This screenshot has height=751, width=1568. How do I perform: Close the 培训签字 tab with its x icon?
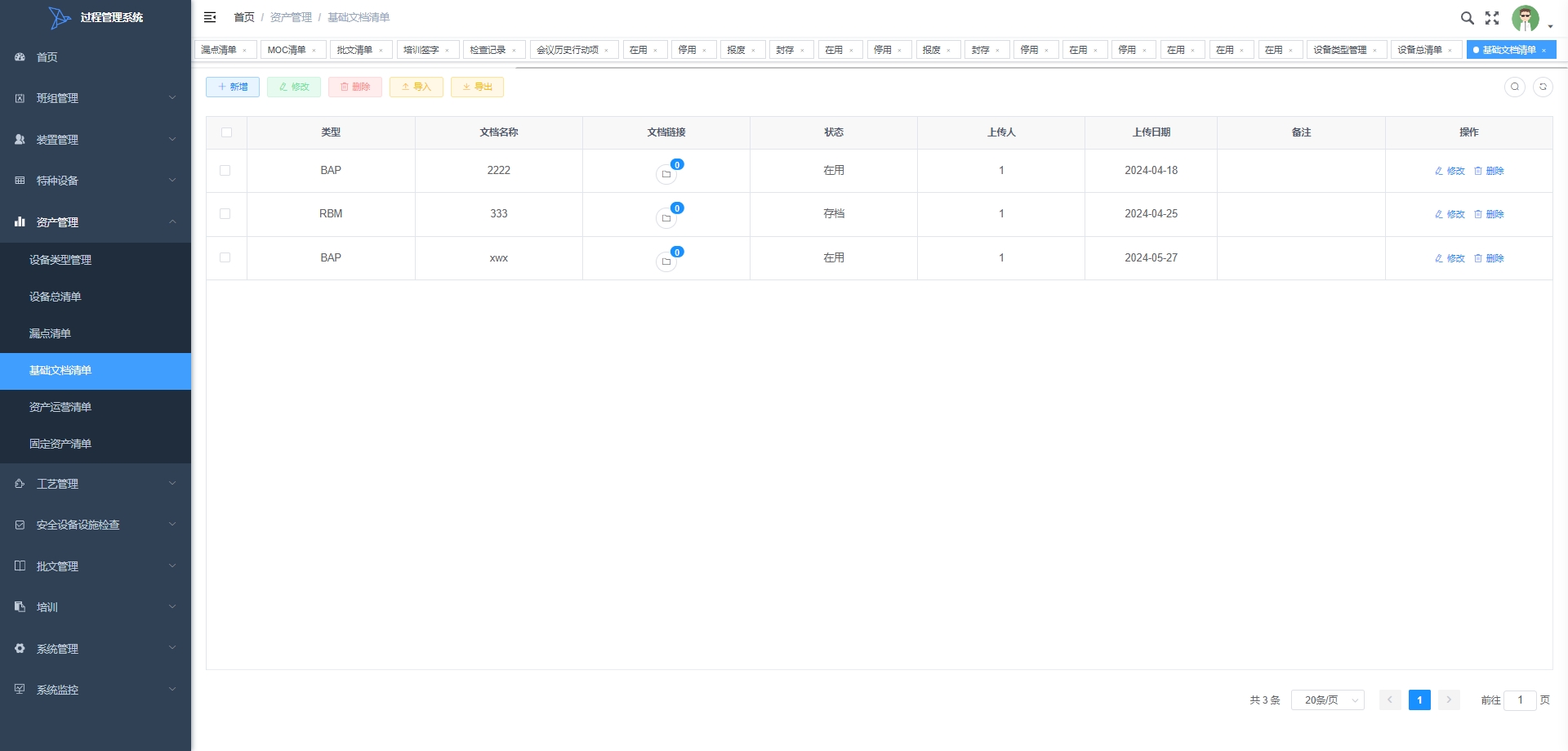coord(447,51)
